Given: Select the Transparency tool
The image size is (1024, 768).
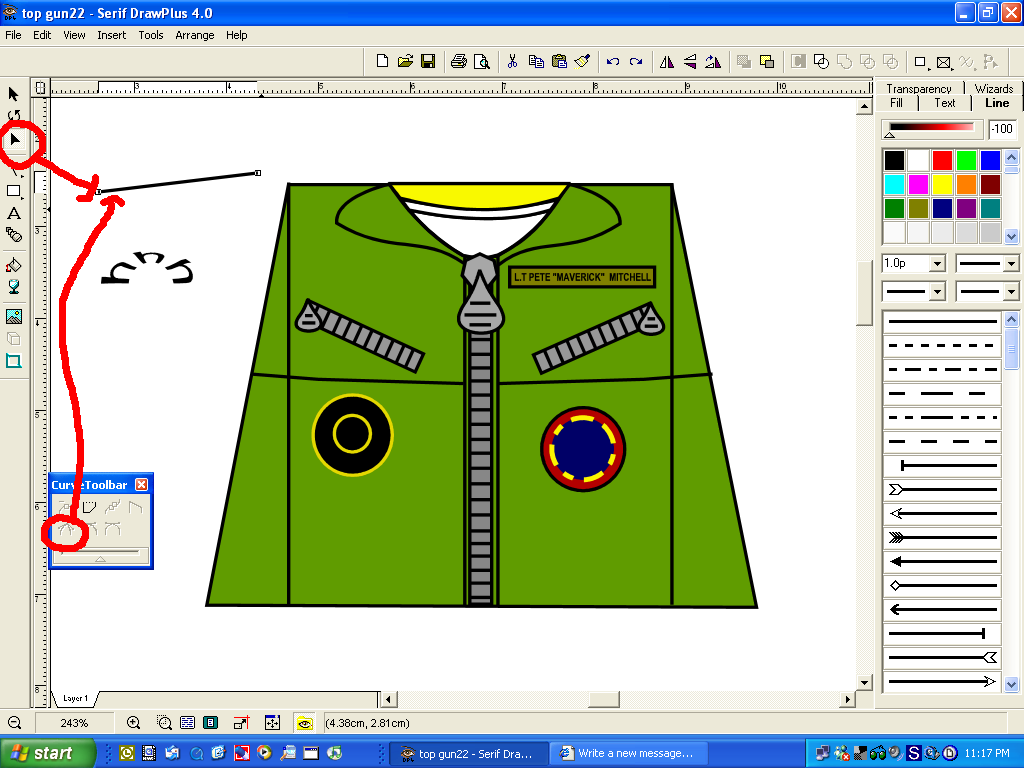Looking at the screenshot, I should tap(13, 287).
